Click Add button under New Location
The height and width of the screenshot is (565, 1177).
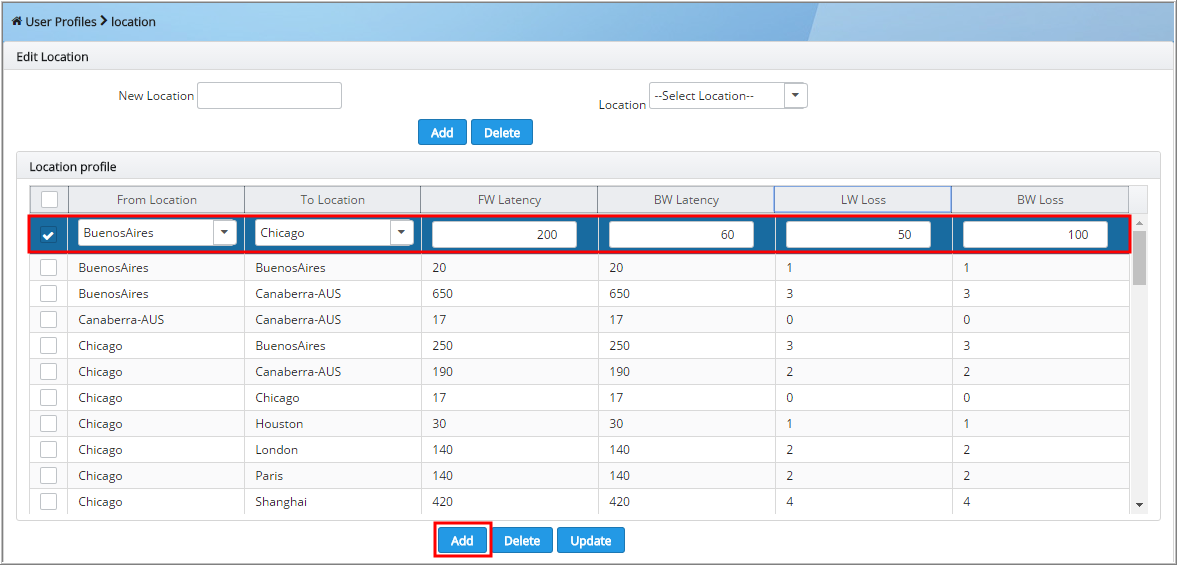442,132
